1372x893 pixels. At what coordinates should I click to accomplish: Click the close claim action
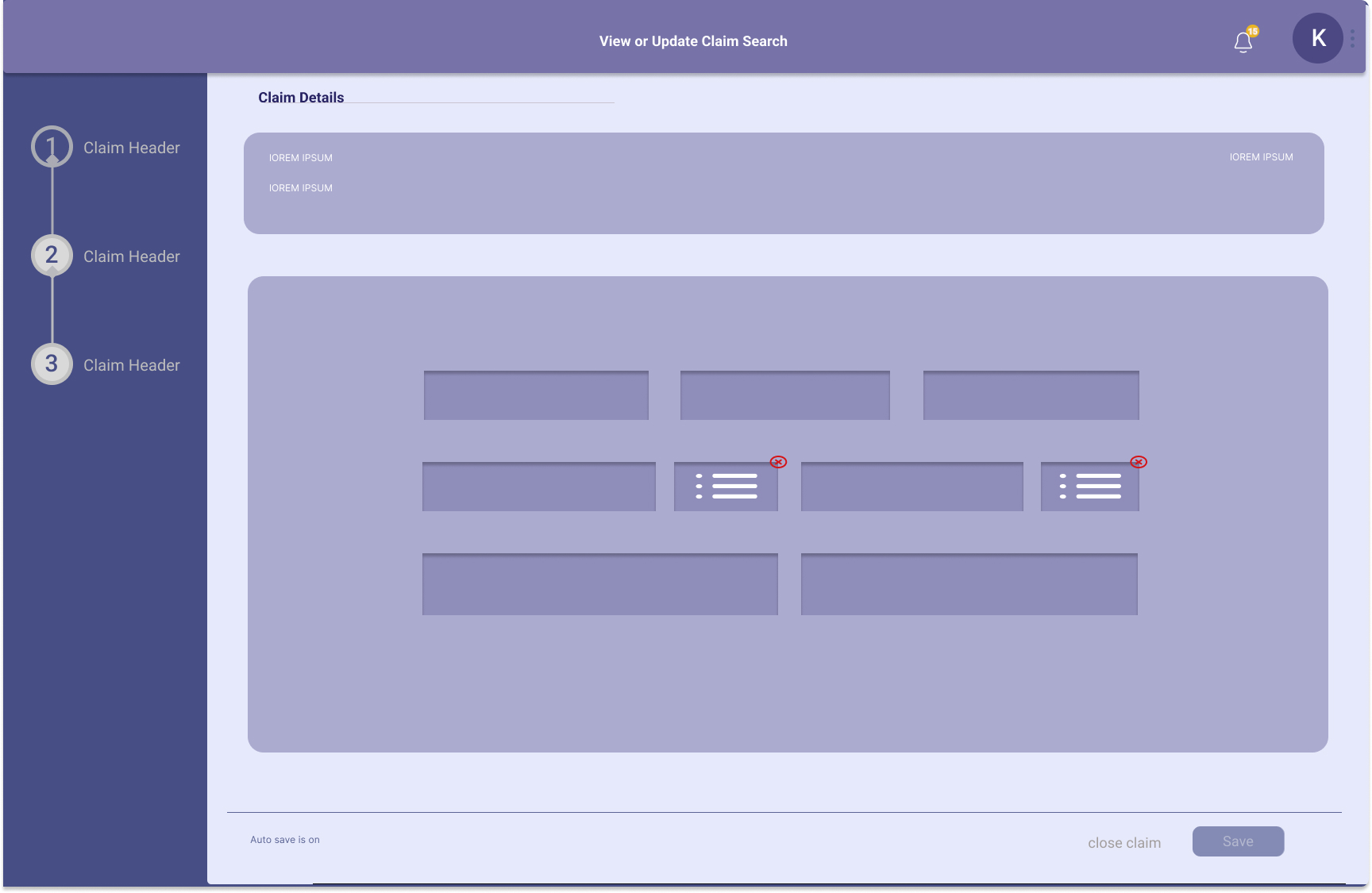(x=1123, y=842)
